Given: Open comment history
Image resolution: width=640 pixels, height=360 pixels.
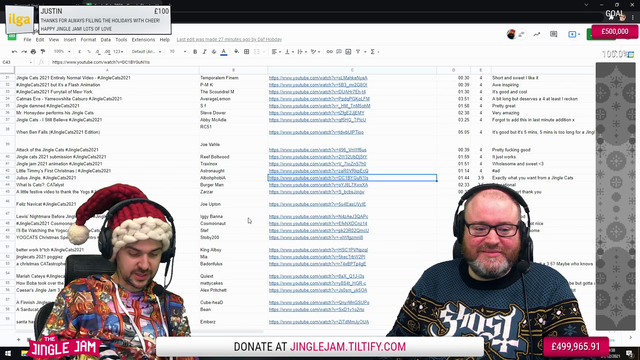Looking at the screenshot, I should tap(553, 34).
